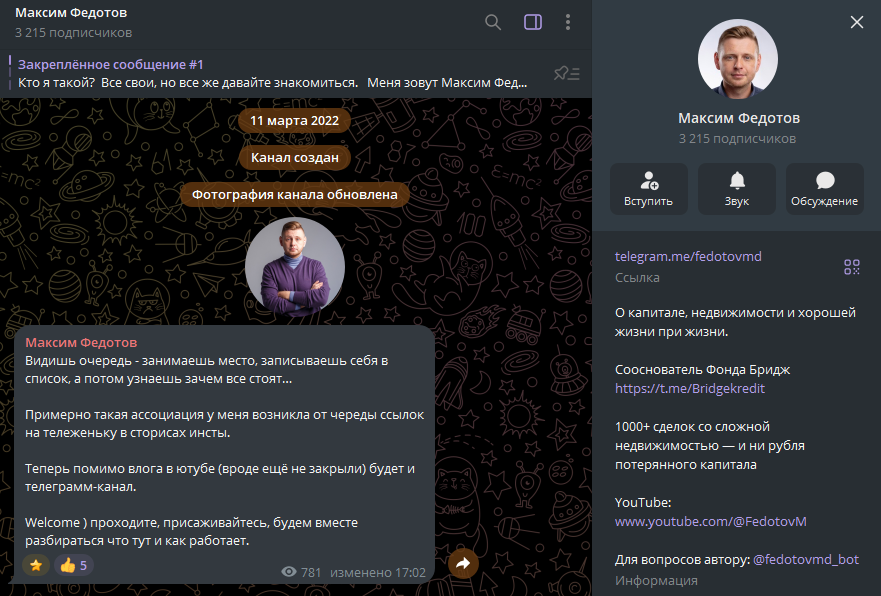Open the three-dot more options menu
Screen dimensions: 881x596
pos(568,22)
